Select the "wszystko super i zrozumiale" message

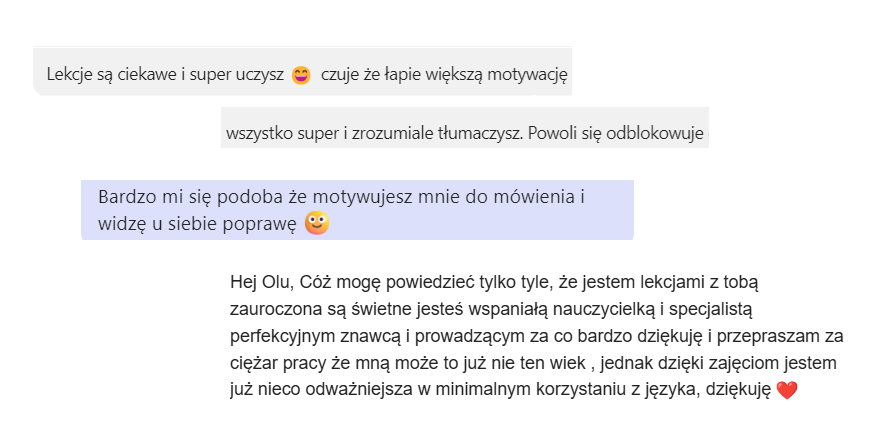(x=465, y=133)
